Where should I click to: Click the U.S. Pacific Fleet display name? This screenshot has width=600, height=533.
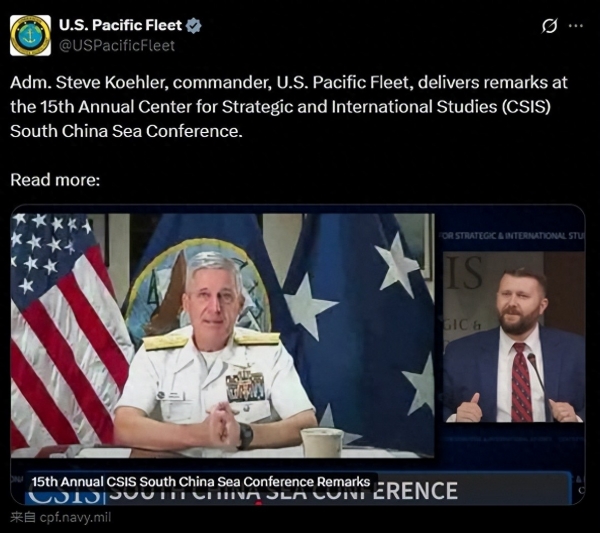click(120, 25)
